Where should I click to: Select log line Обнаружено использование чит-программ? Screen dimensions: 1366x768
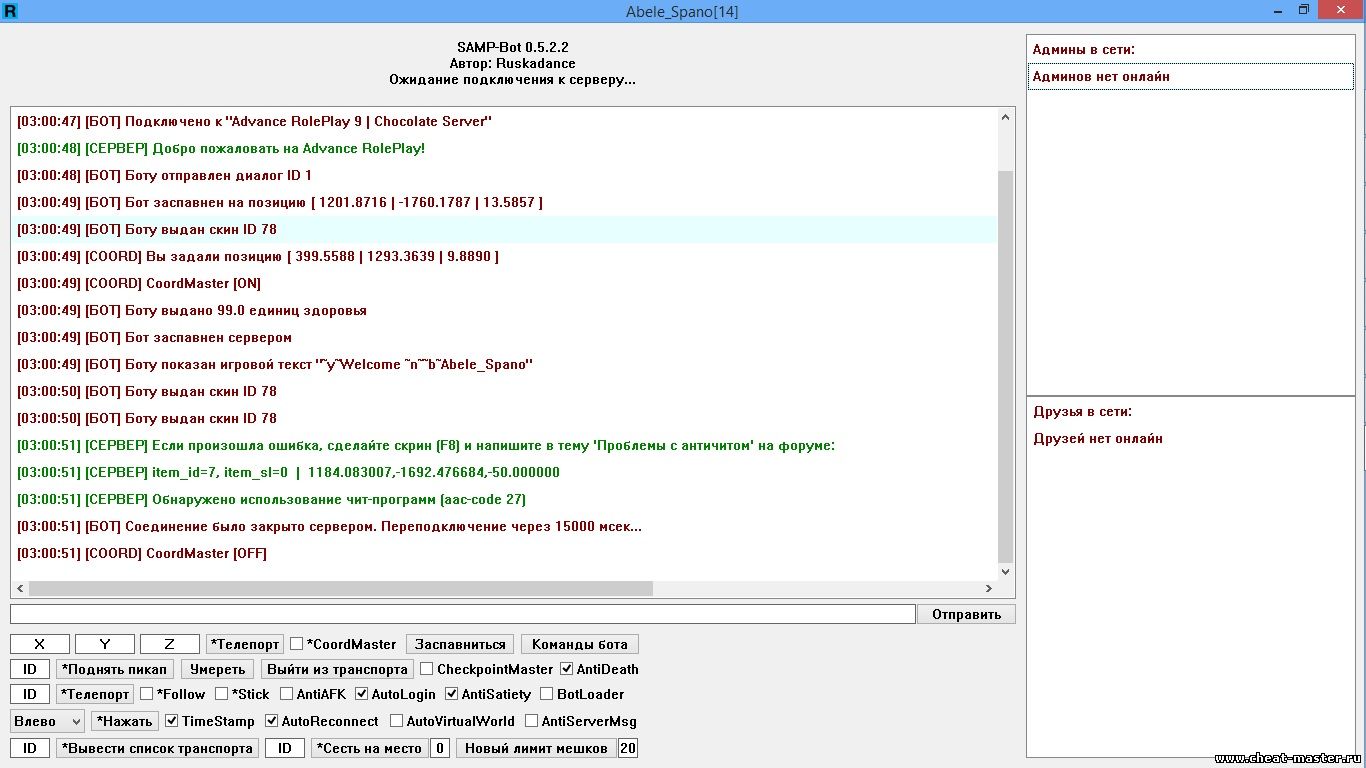[x=504, y=499]
